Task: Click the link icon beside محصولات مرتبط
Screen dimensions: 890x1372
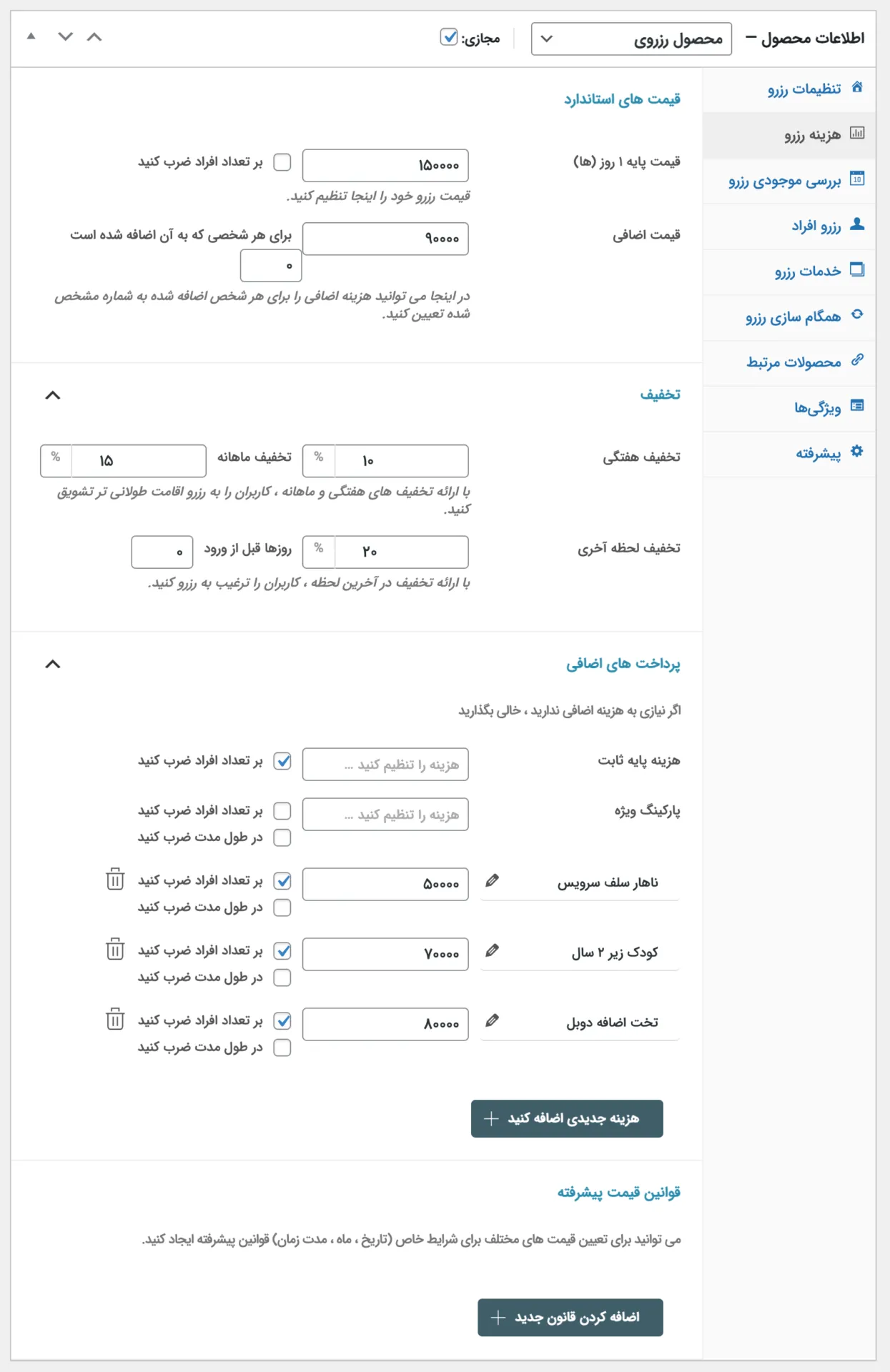Action: tap(857, 360)
